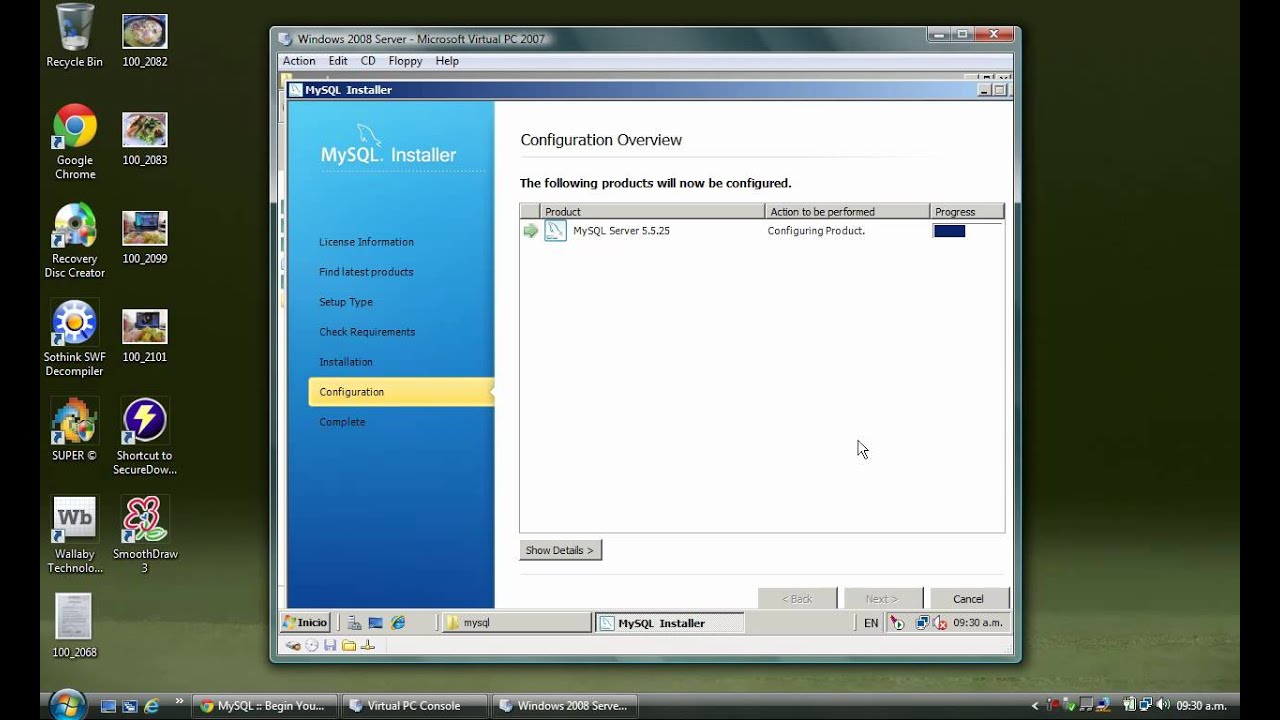Open Sothink SWF Decompiler shortcut
Image resolution: width=1280 pixels, height=720 pixels.
74,339
